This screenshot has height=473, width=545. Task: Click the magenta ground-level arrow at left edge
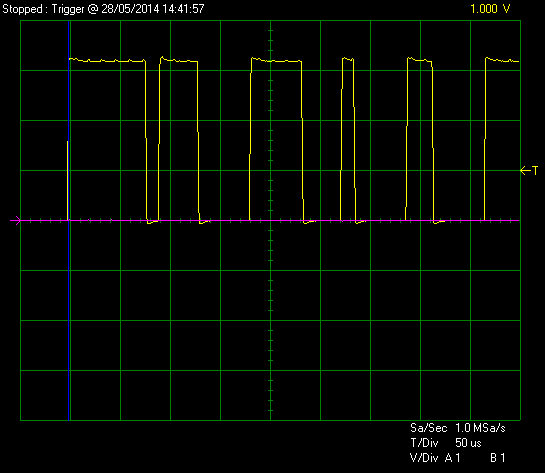(x=16, y=220)
